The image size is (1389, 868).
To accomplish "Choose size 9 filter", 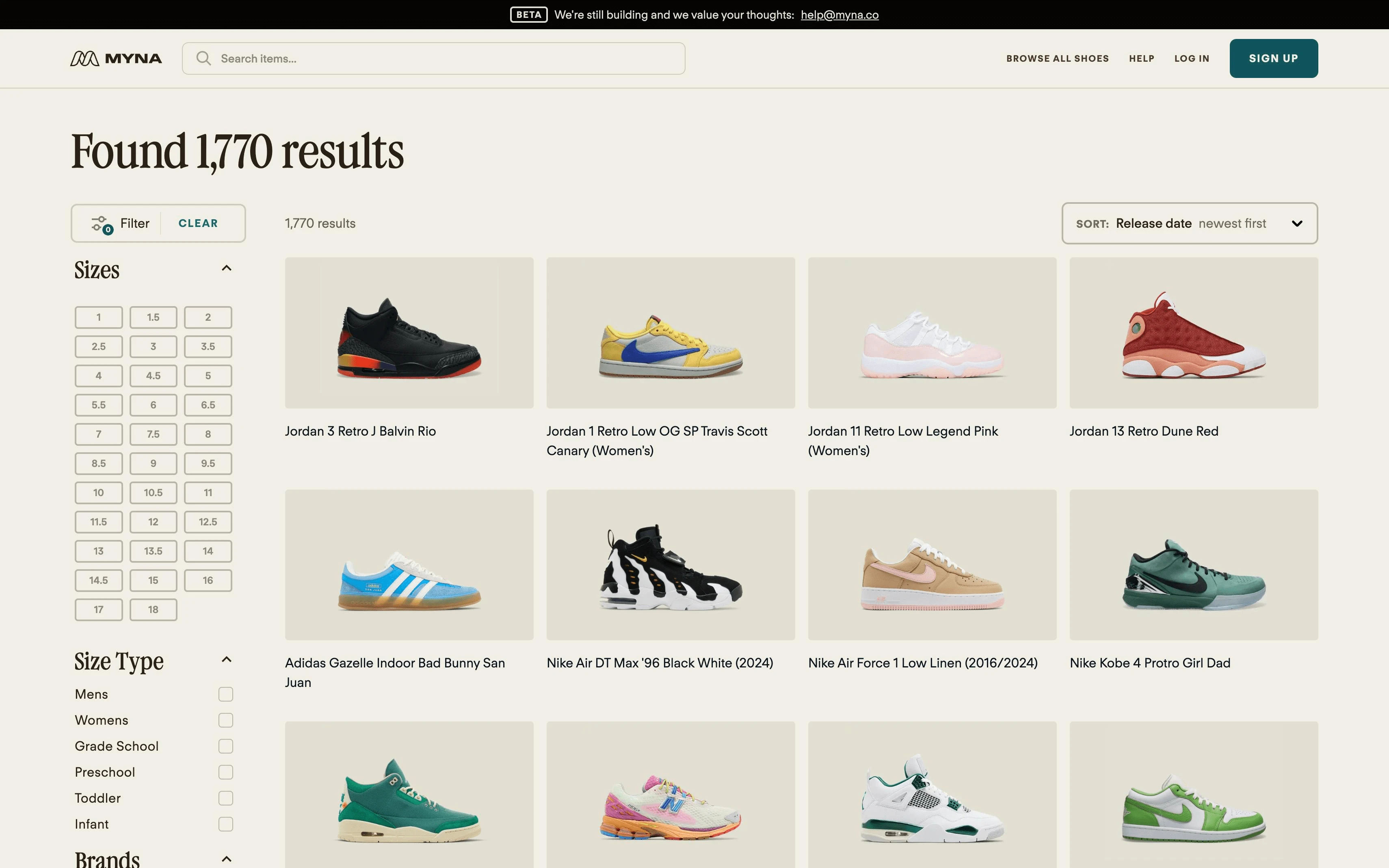I will pyautogui.click(x=153, y=463).
